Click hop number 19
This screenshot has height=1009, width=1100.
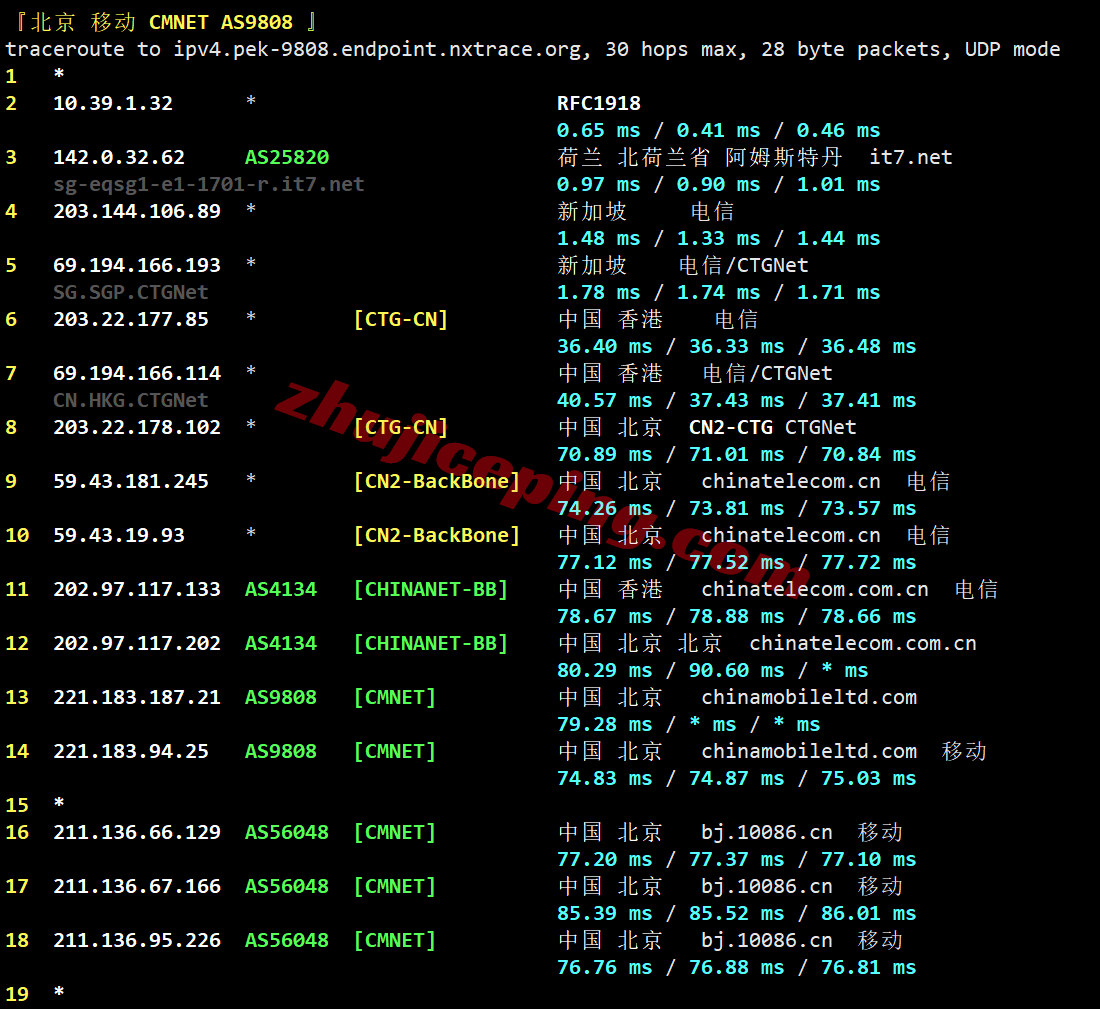click(18, 994)
